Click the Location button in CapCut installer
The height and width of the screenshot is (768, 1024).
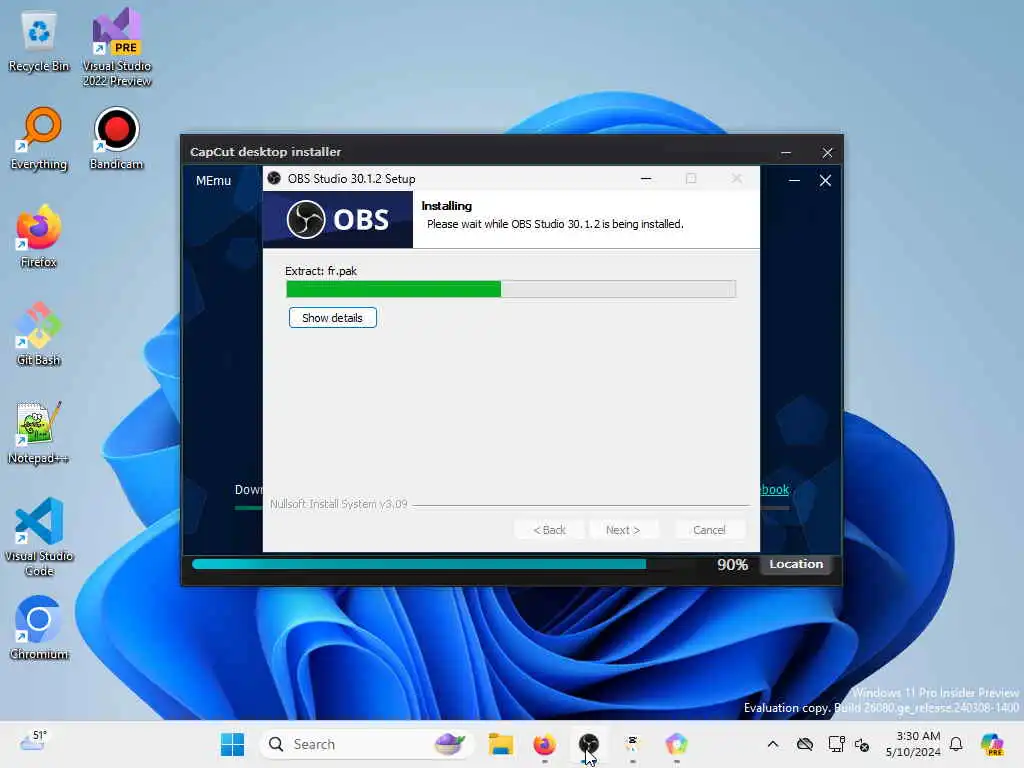796,564
